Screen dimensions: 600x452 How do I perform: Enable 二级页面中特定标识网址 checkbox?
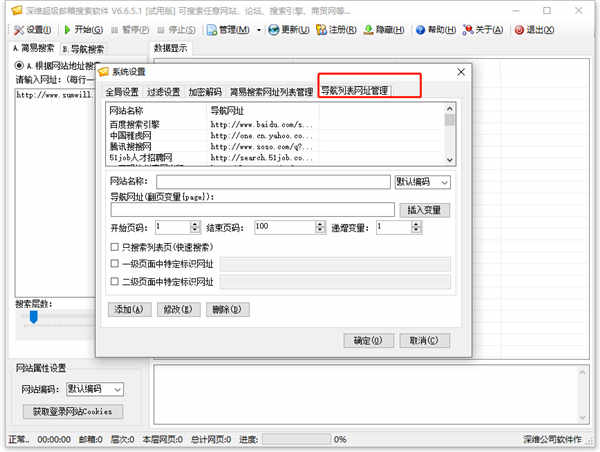[x=114, y=281]
